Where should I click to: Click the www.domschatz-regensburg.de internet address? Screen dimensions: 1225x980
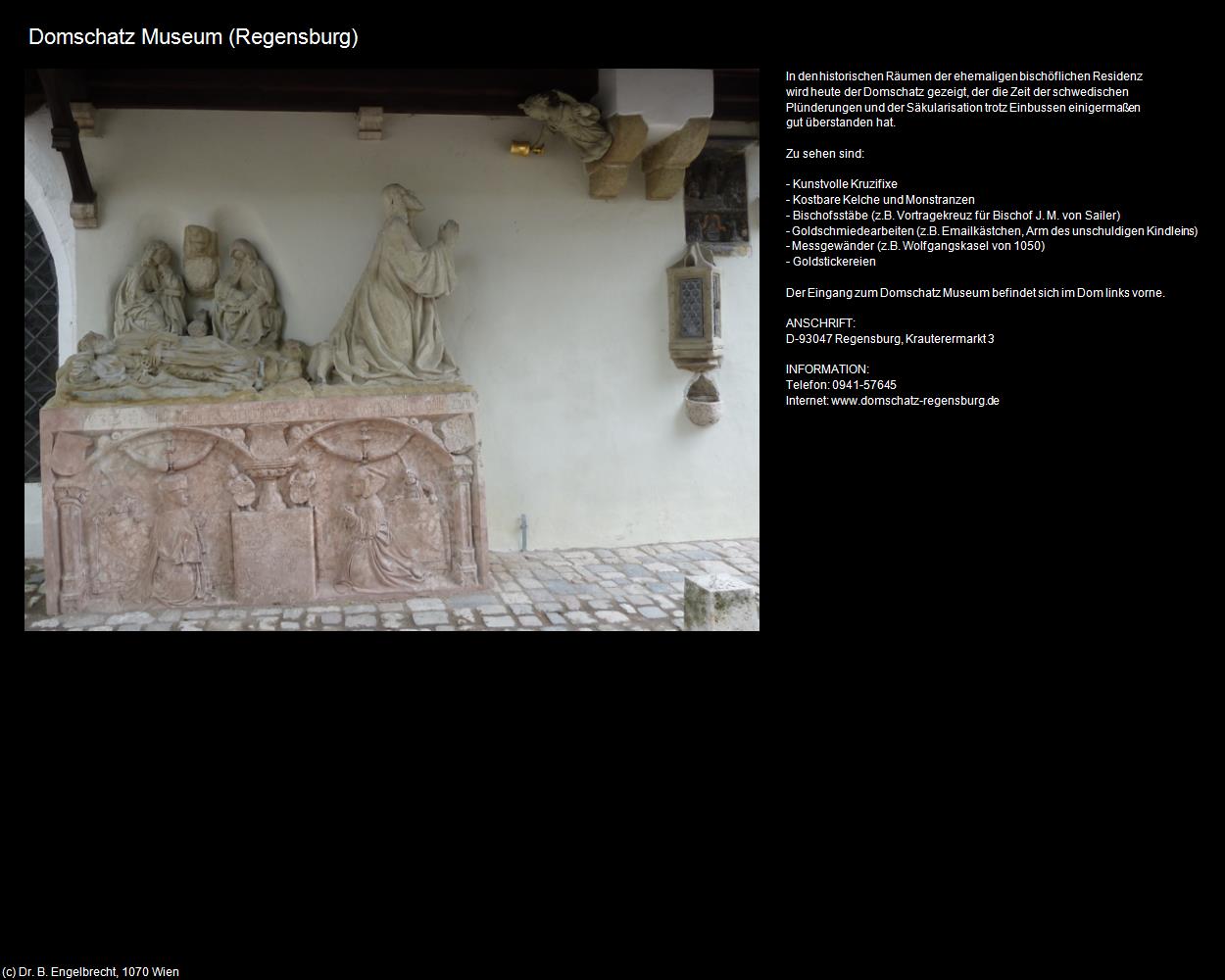point(915,401)
